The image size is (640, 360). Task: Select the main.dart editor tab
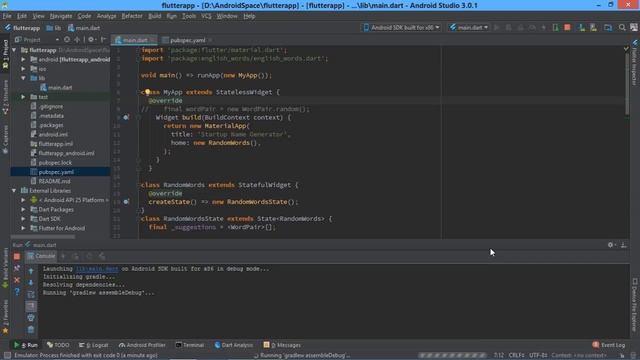[x=135, y=40]
